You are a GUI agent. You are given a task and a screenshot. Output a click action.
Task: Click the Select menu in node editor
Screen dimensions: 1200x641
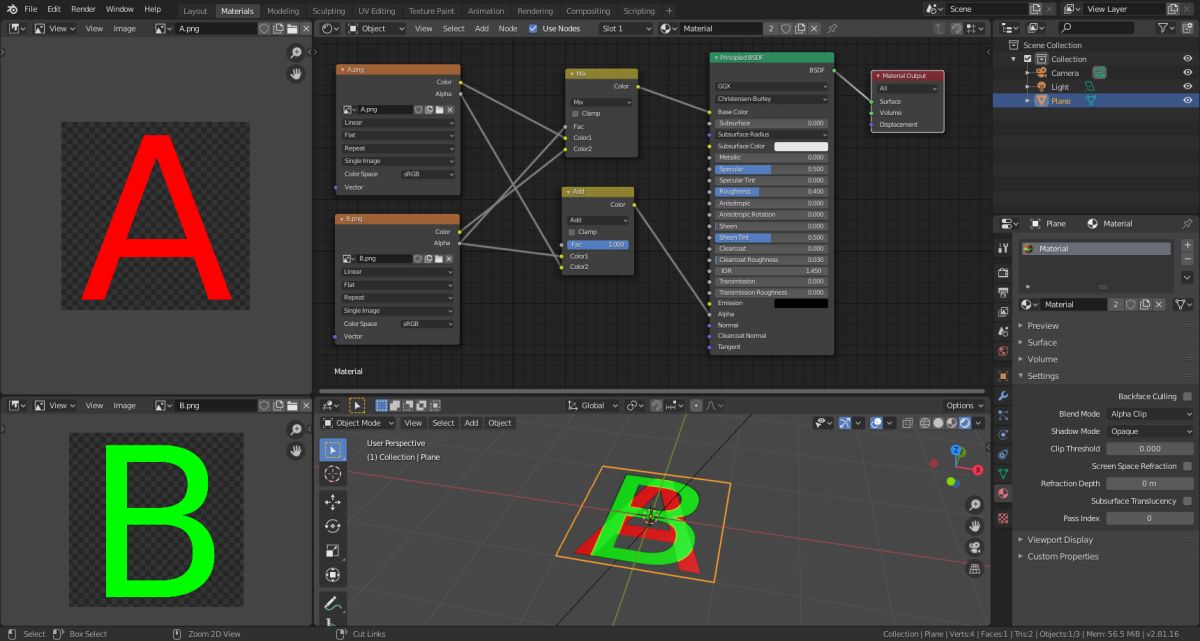[x=454, y=28]
